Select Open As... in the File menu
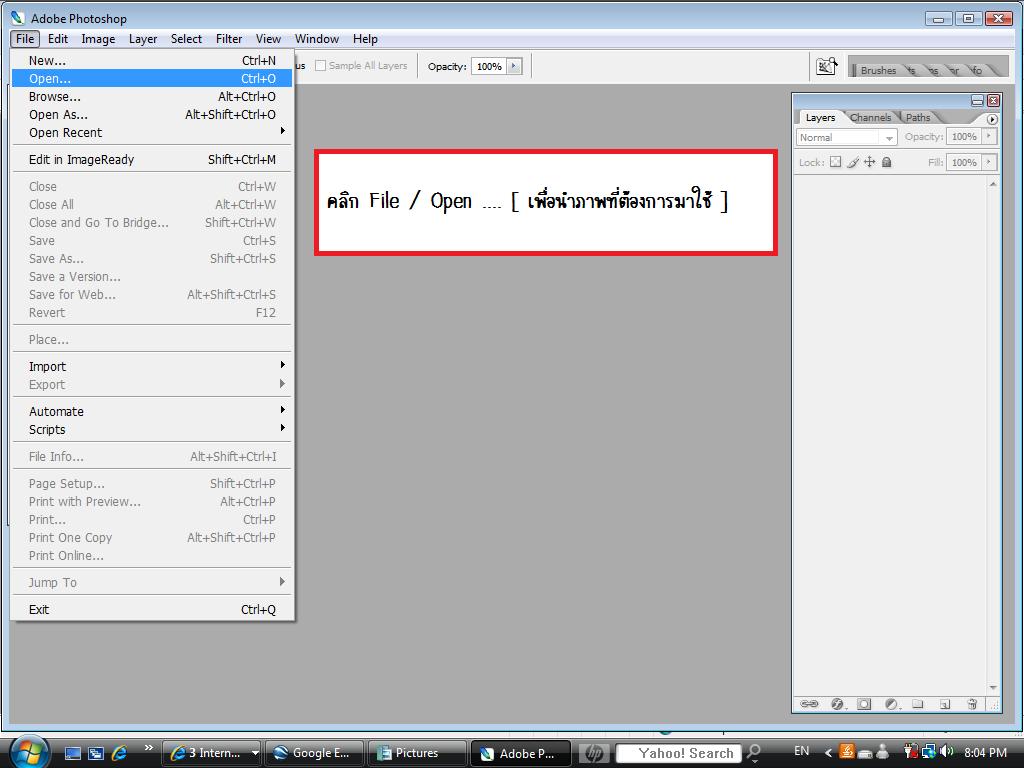 152,114
